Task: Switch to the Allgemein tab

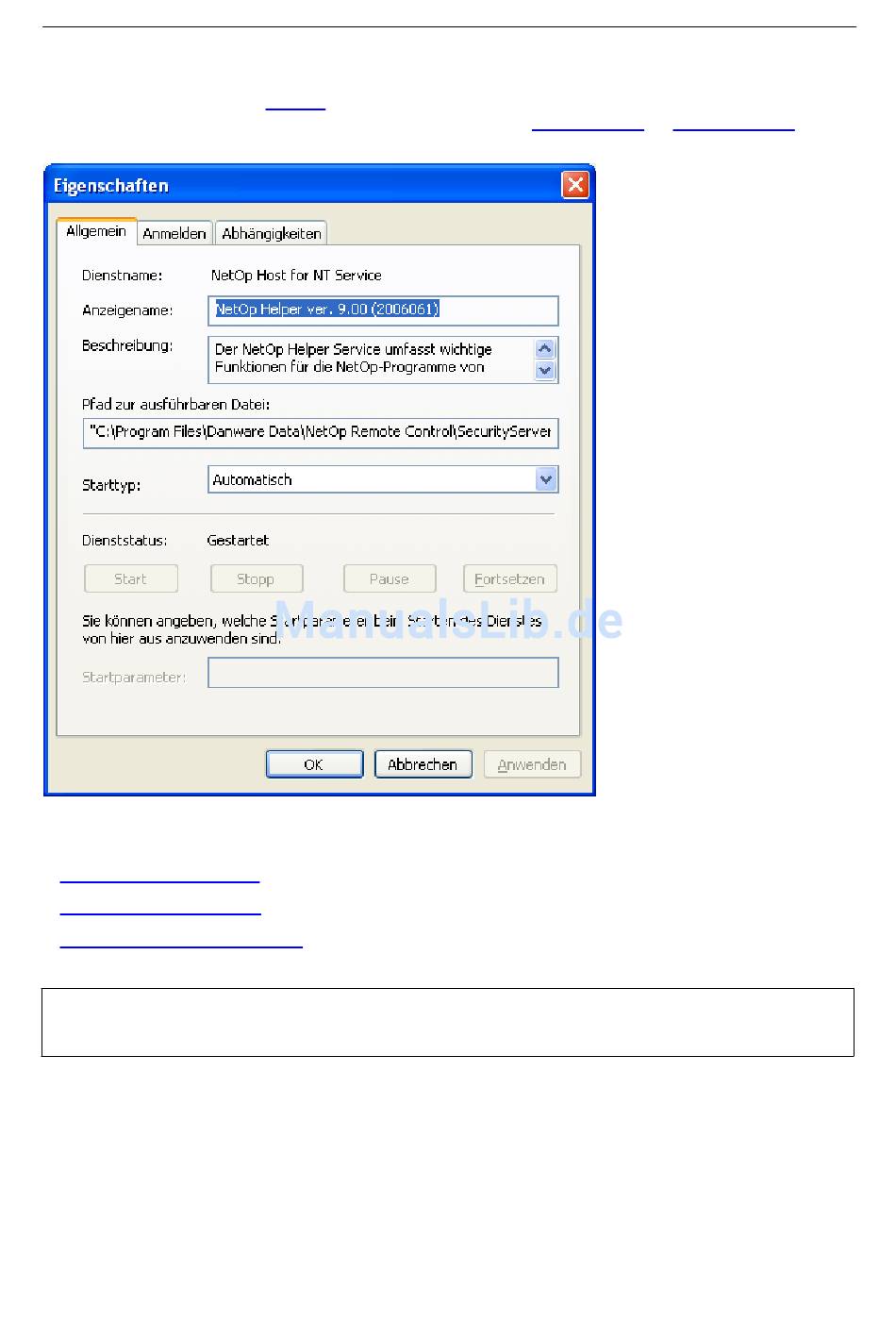Action: pos(96,231)
